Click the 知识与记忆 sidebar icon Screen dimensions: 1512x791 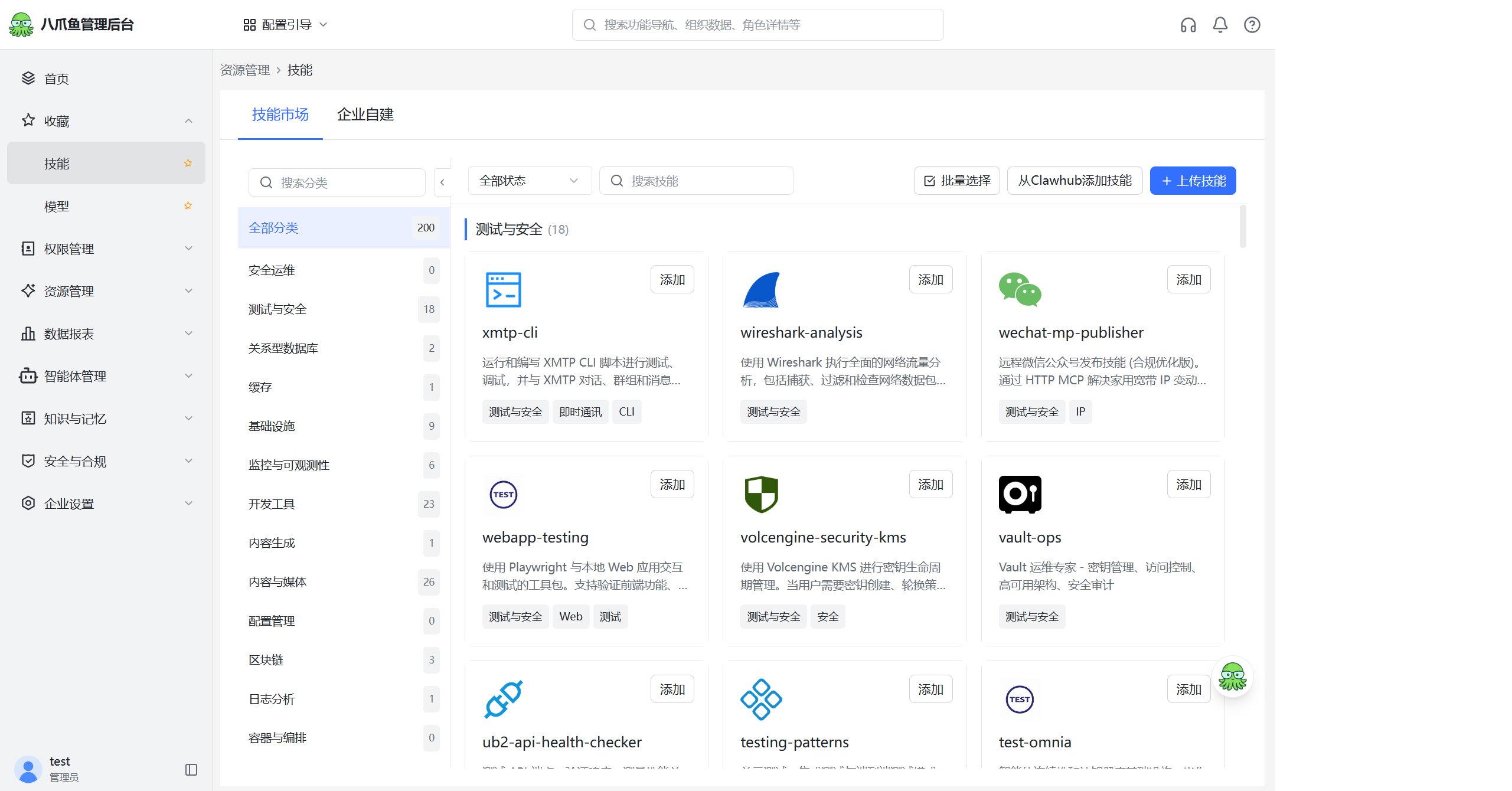[28, 418]
